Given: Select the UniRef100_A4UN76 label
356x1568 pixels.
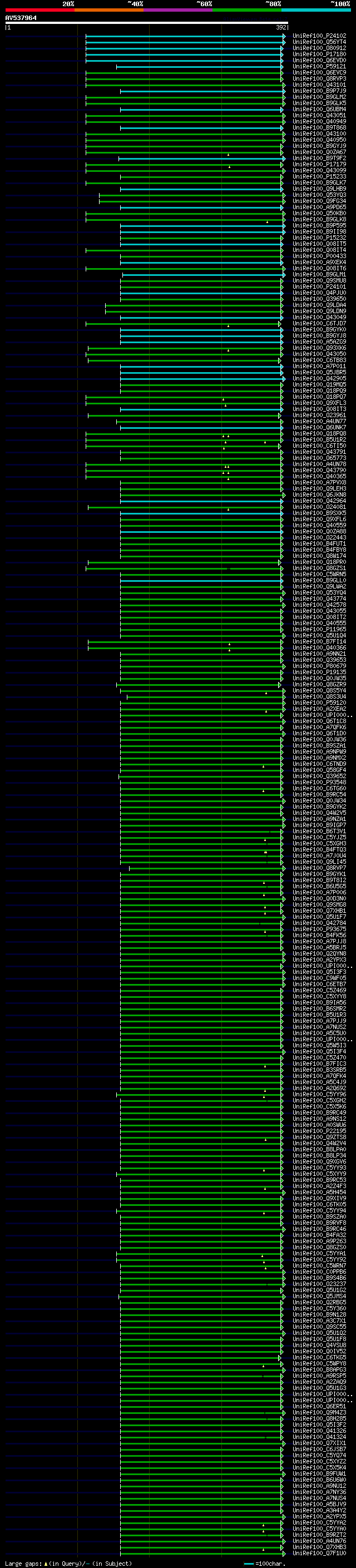Looking at the screenshot, I should [319, 1541].
